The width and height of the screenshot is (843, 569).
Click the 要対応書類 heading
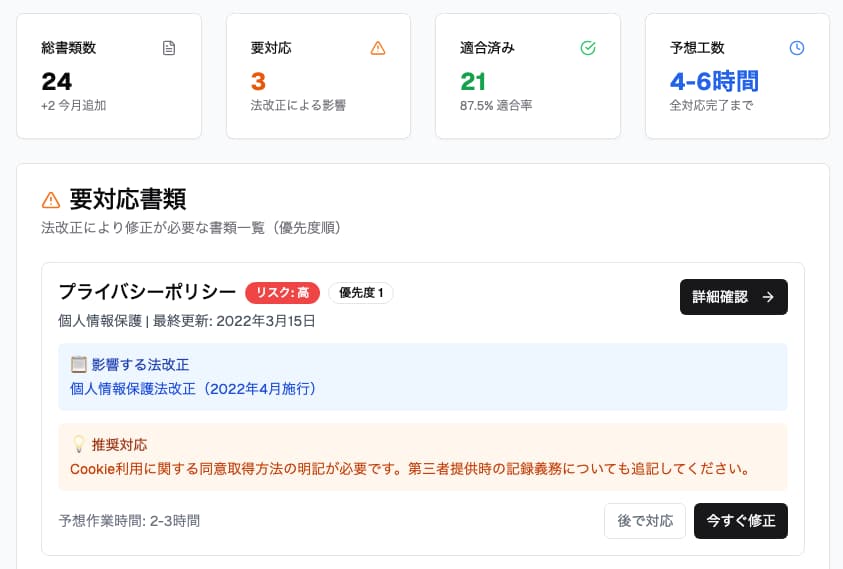(x=128, y=200)
